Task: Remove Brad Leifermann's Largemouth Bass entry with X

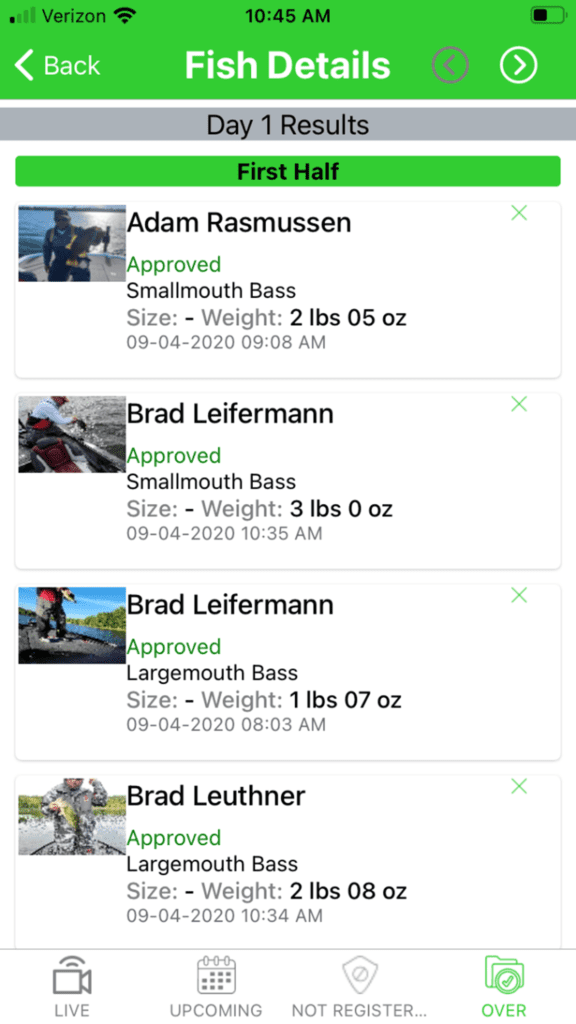Action: point(519,595)
